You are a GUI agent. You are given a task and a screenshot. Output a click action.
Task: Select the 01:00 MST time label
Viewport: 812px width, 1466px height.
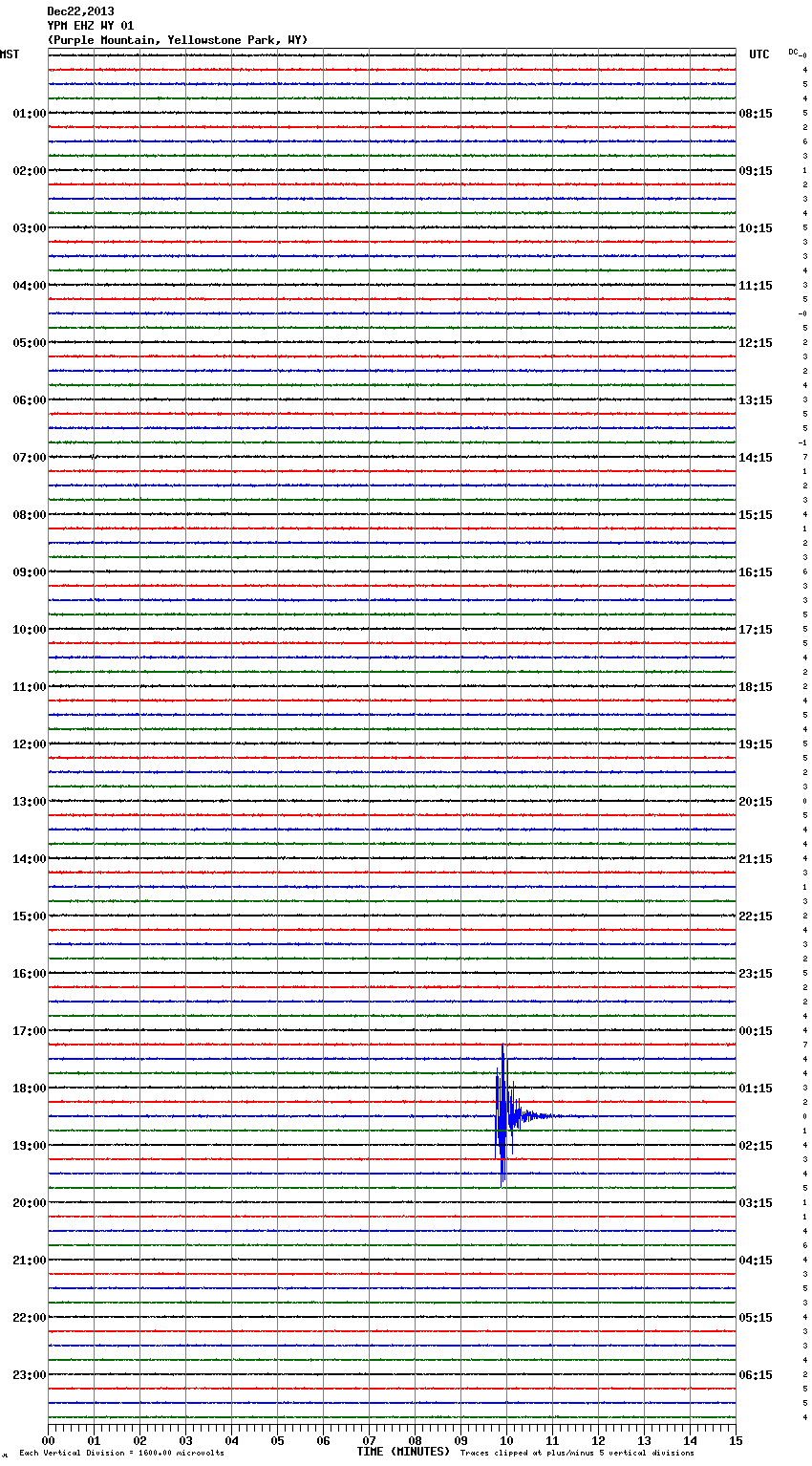[x=30, y=114]
